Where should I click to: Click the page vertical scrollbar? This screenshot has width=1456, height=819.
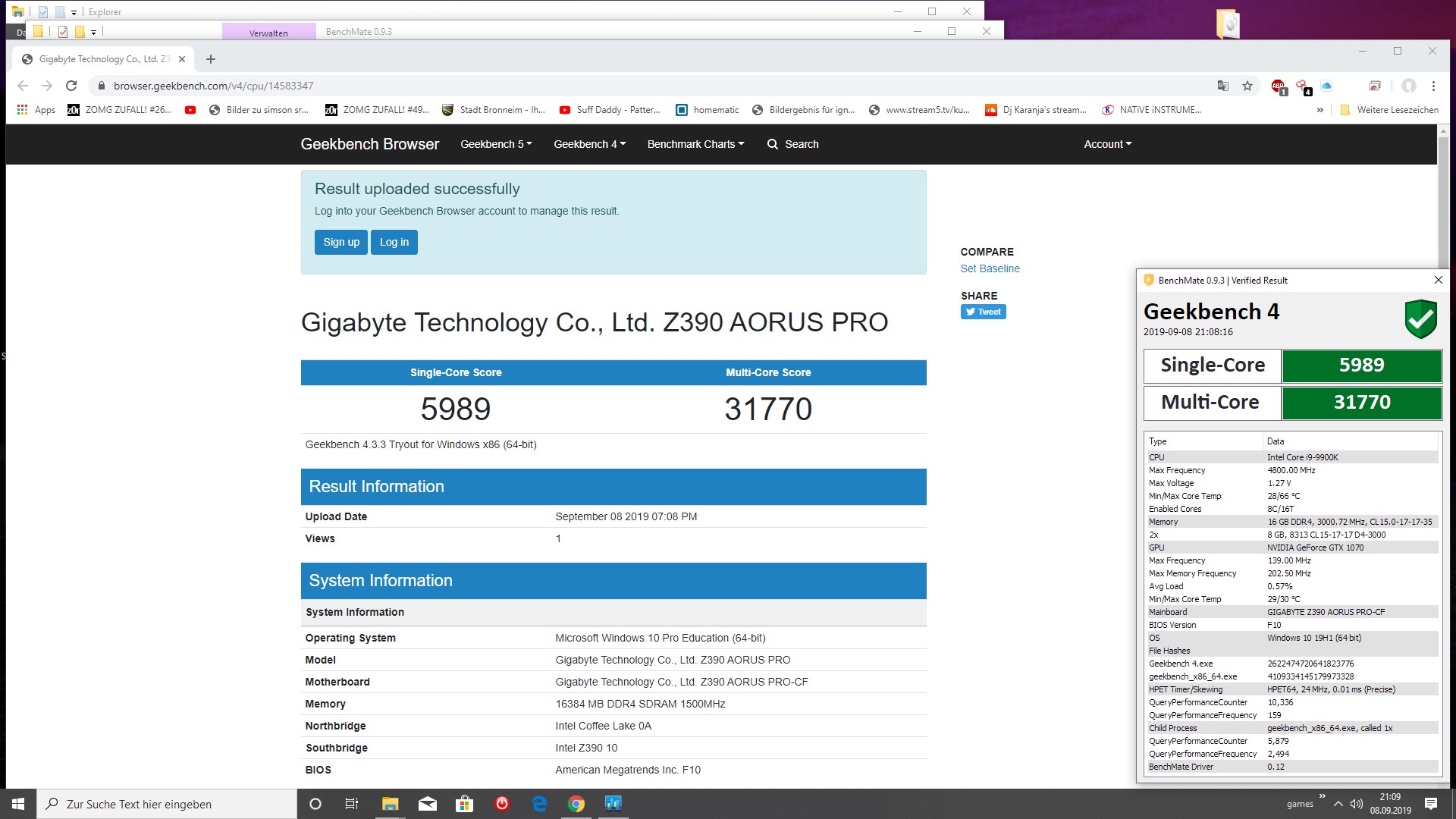[x=1443, y=455]
